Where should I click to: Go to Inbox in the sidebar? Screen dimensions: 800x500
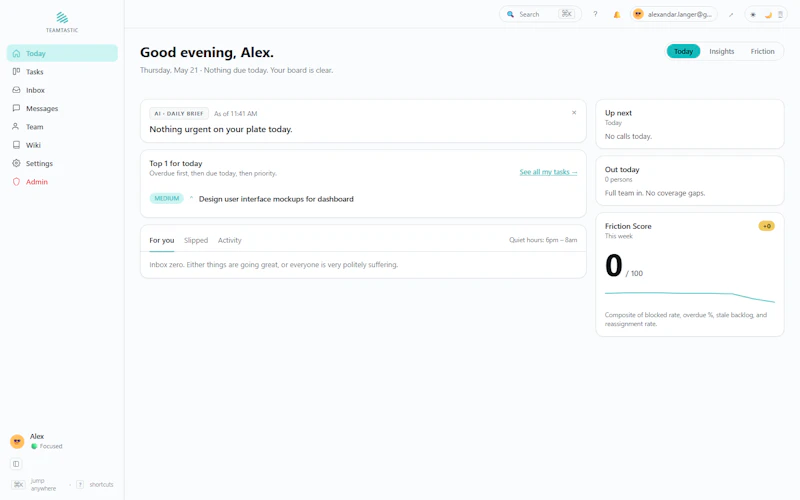pyautogui.click(x=62, y=90)
